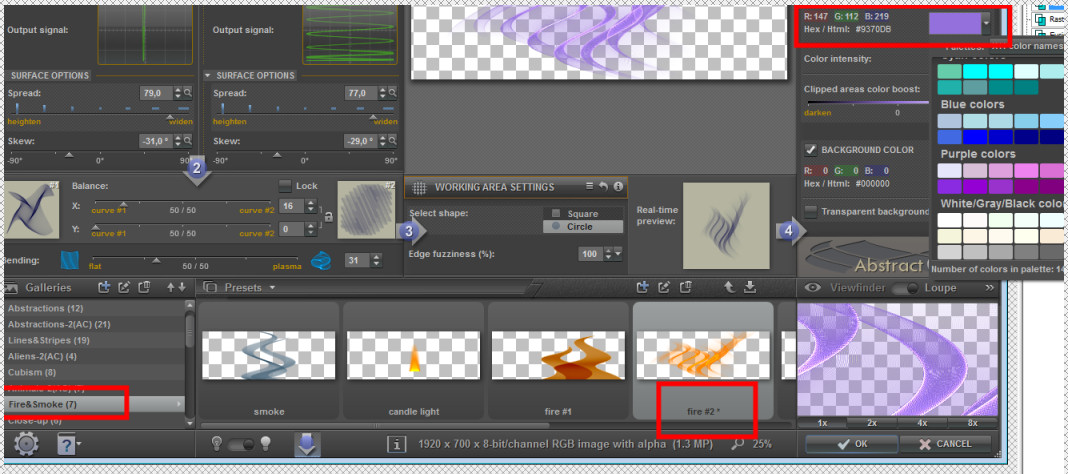Click the edit gallery icon
Screen dimensions: 1068x474
tap(122, 287)
